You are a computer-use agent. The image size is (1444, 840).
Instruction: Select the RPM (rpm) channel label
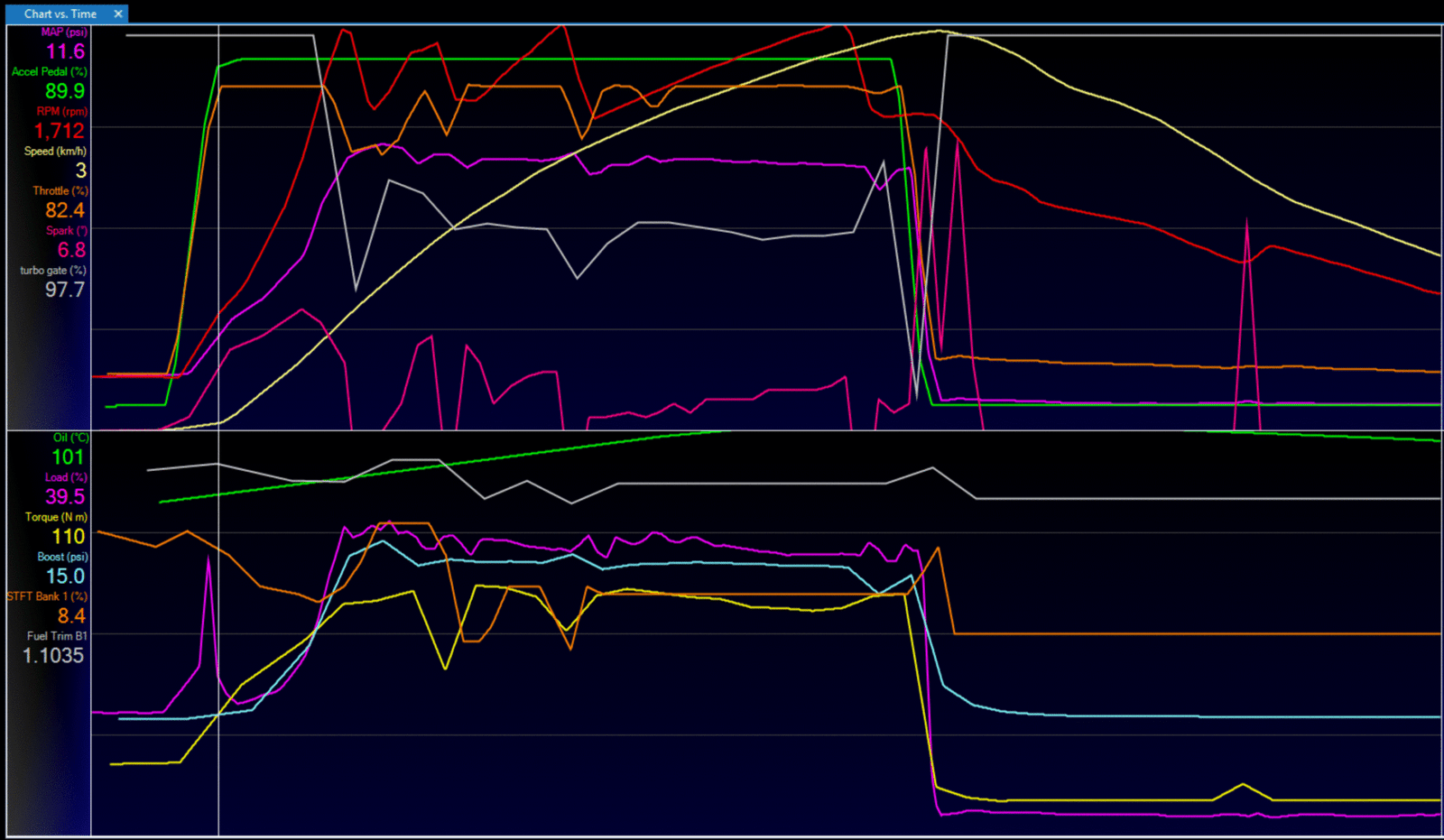click(x=61, y=111)
